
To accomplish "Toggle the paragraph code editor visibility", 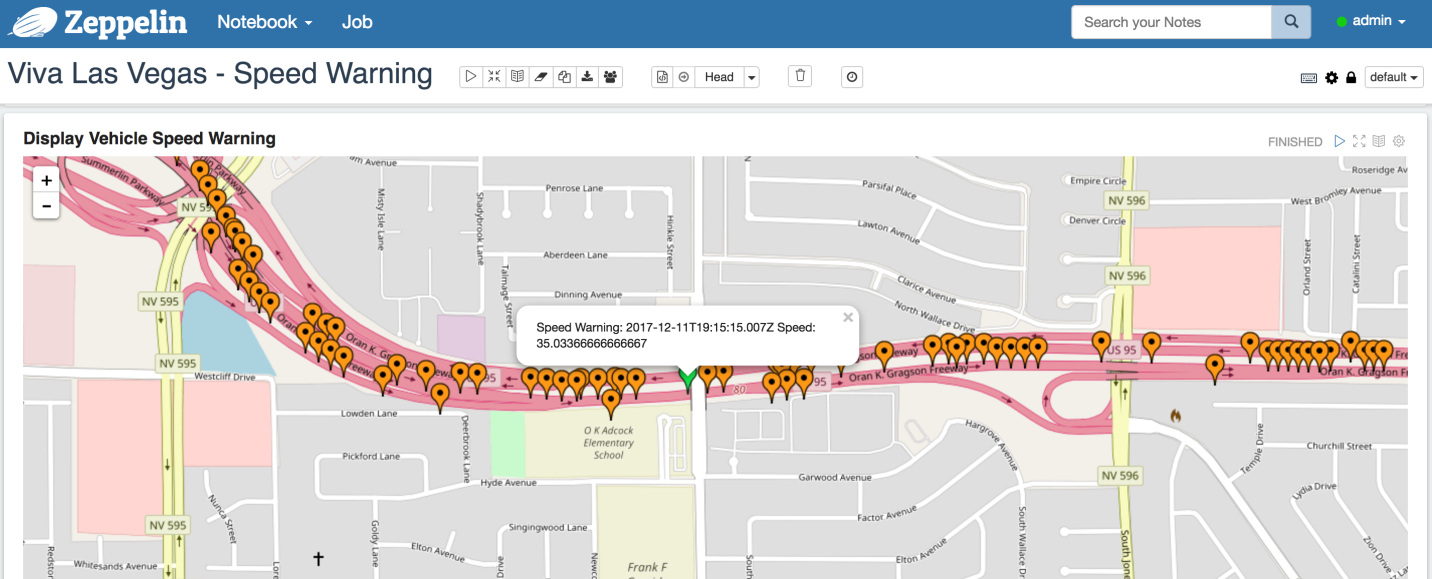I will [1379, 141].
